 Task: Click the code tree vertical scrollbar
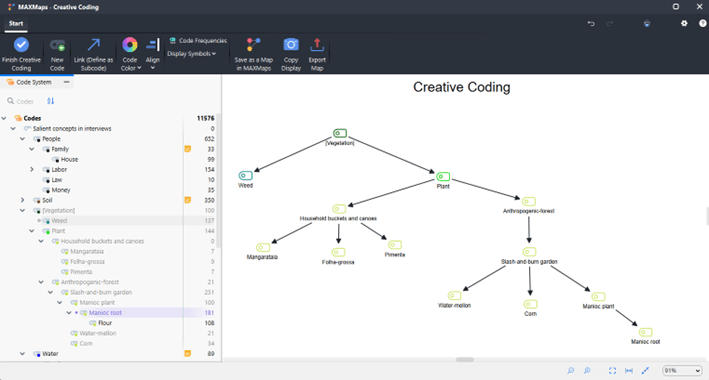point(219,181)
